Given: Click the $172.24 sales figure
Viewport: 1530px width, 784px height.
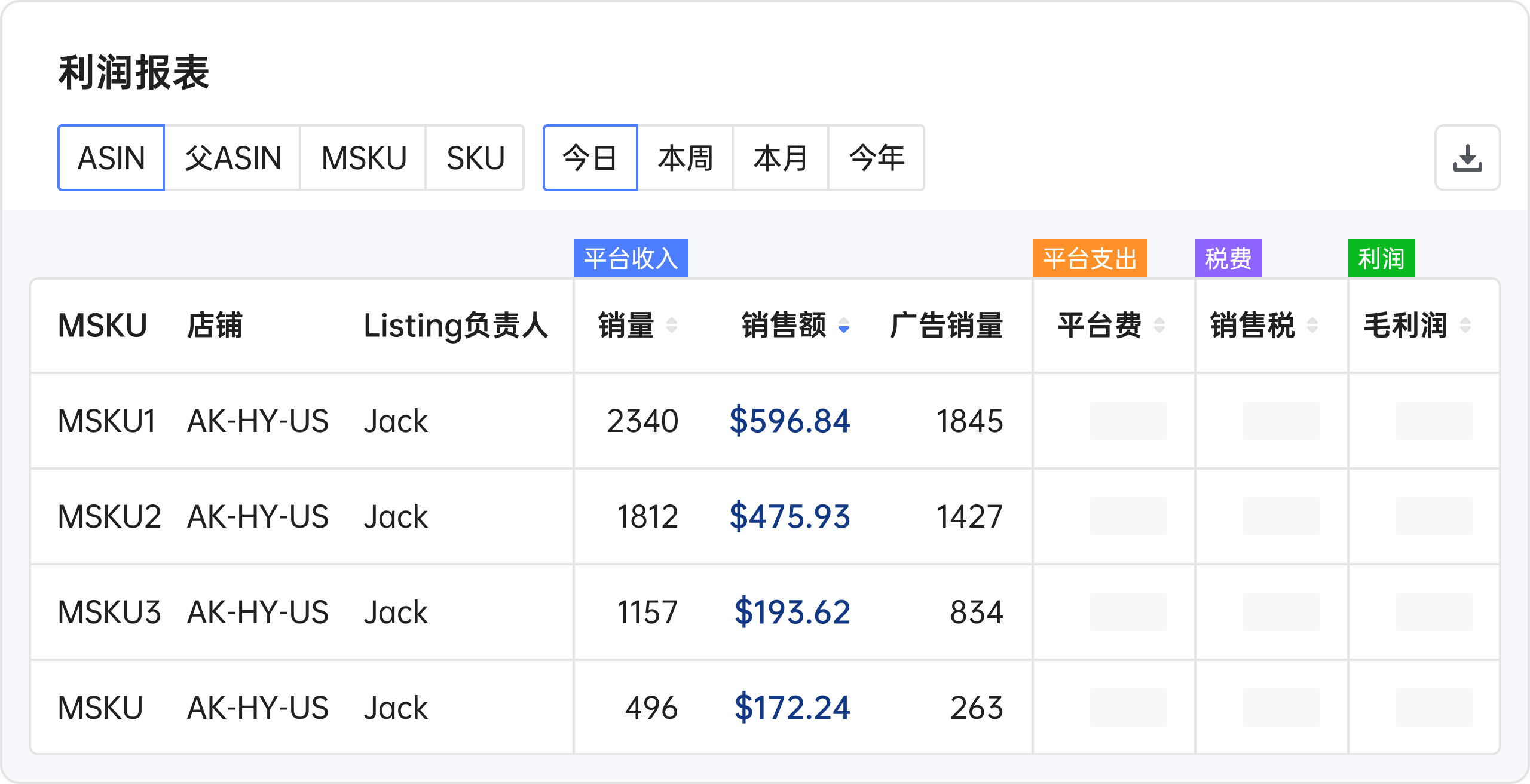Looking at the screenshot, I should pos(789,708).
